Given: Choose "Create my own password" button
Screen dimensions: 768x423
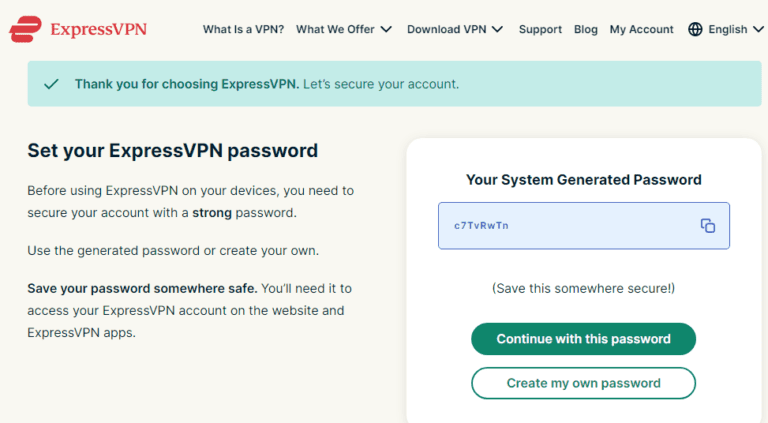Looking at the screenshot, I should tap(583, 383).
